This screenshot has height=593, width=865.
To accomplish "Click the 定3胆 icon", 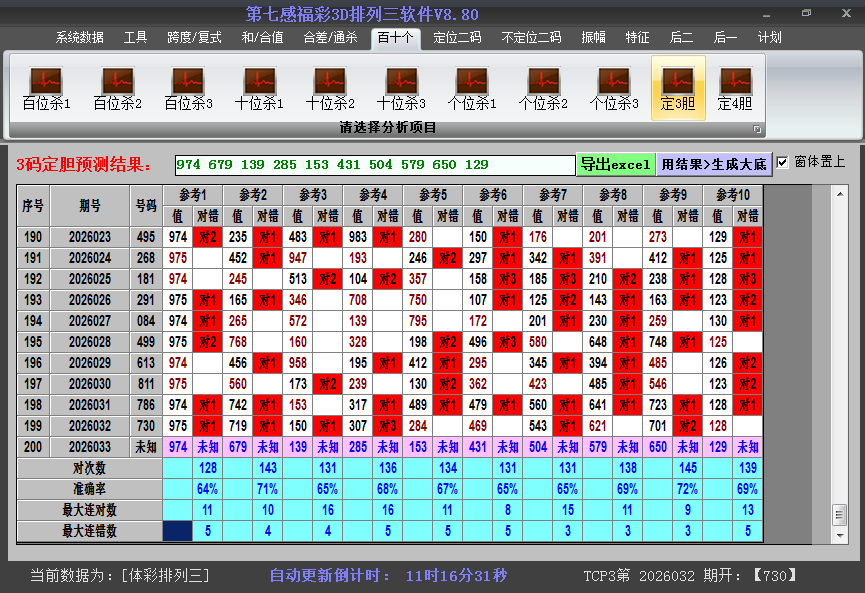I will click(678, 88).
